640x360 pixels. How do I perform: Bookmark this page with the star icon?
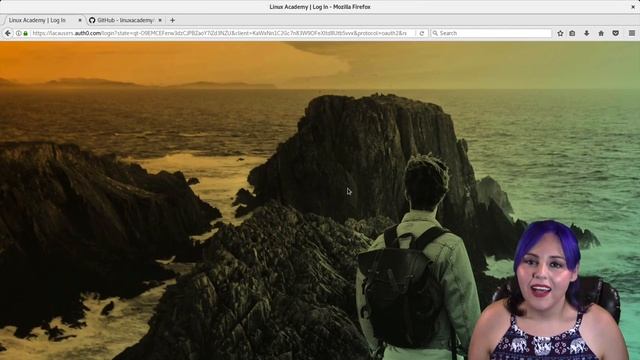(560, 33)
